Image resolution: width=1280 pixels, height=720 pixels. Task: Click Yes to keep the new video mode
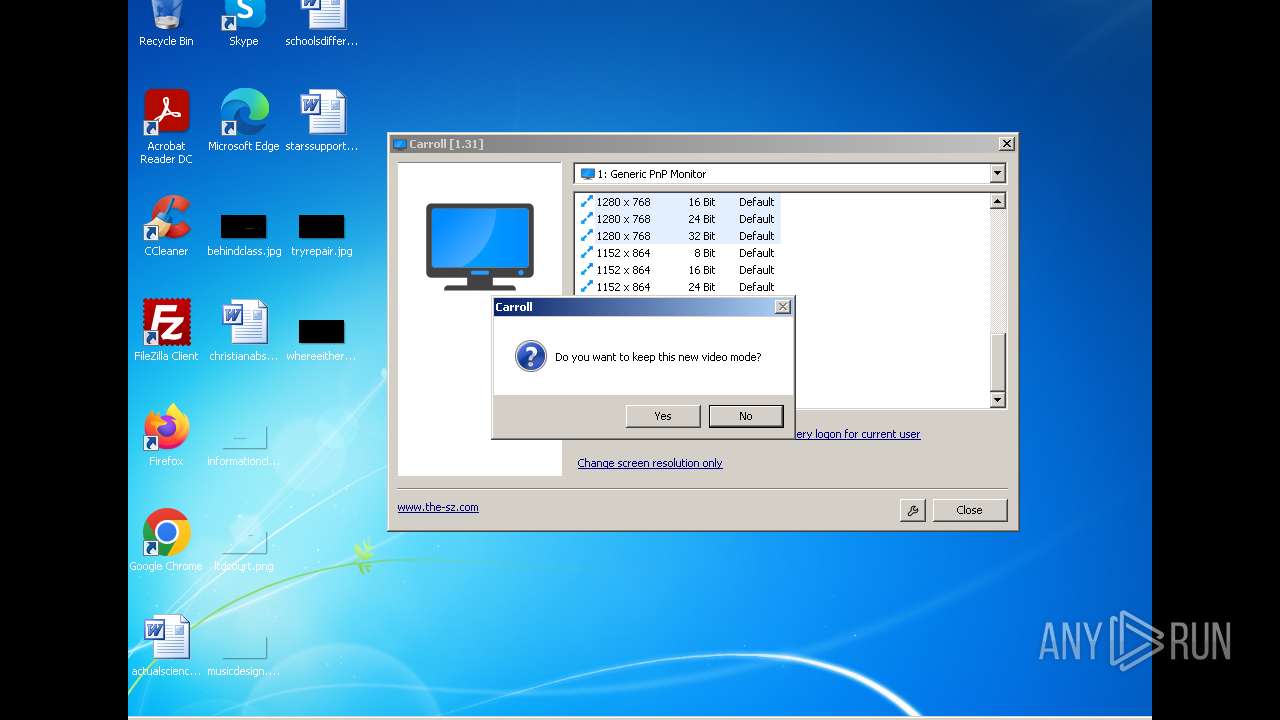(663, 416)
